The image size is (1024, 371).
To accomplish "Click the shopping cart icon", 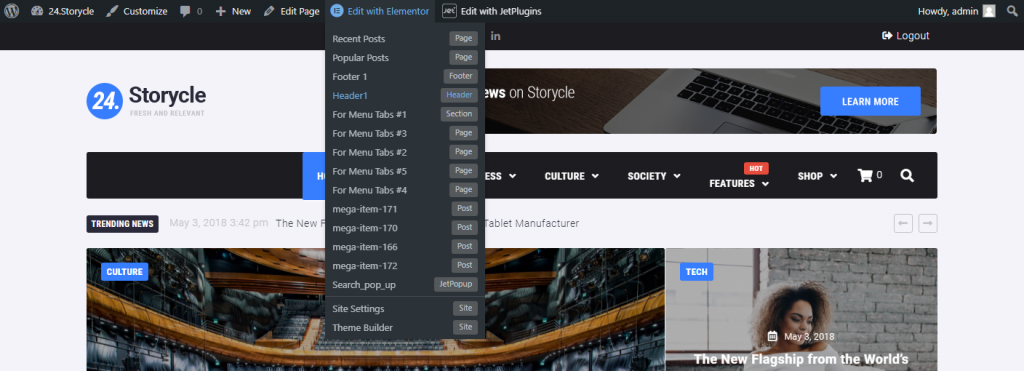I will pyautogui.click(x=865, y=175).
